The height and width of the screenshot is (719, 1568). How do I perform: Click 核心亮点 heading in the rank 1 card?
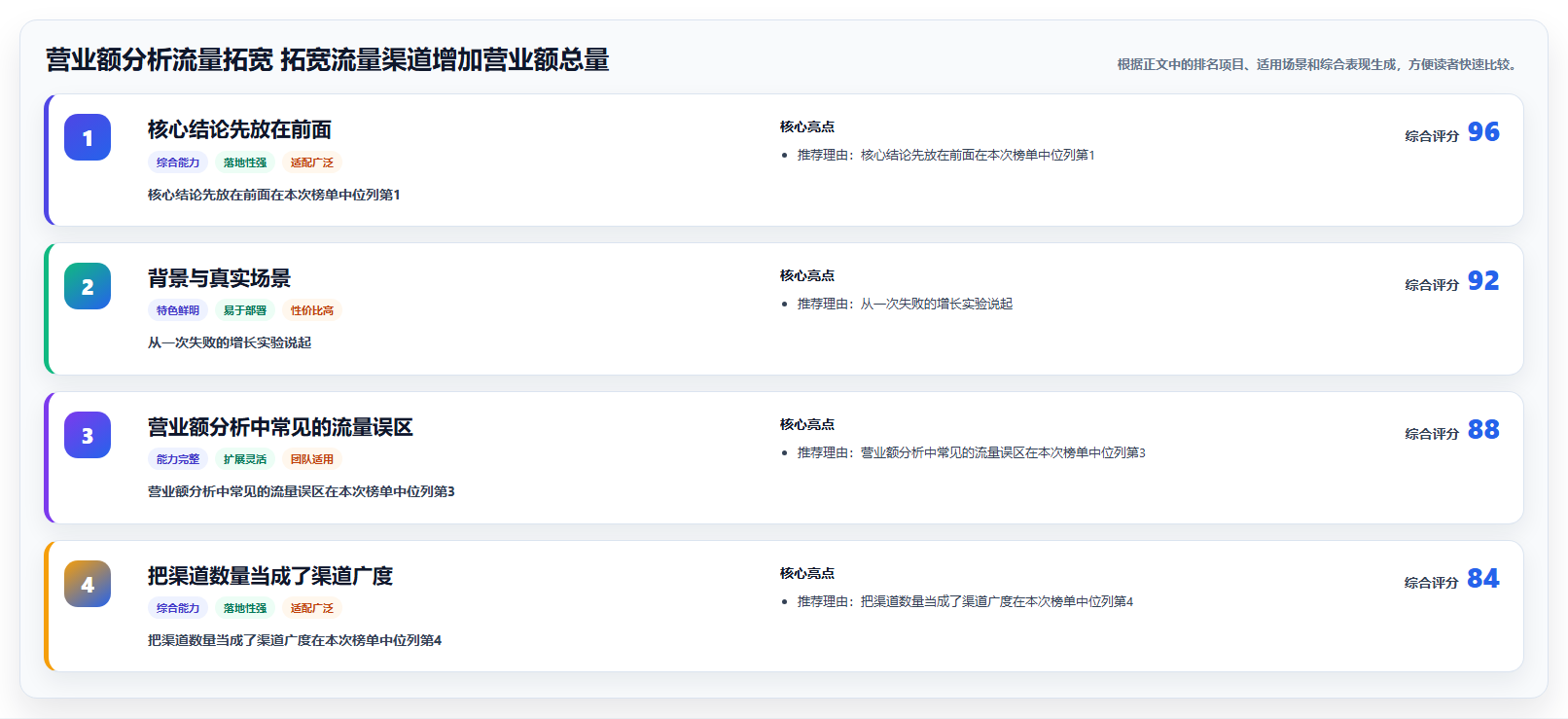click(x=807, y=126)
